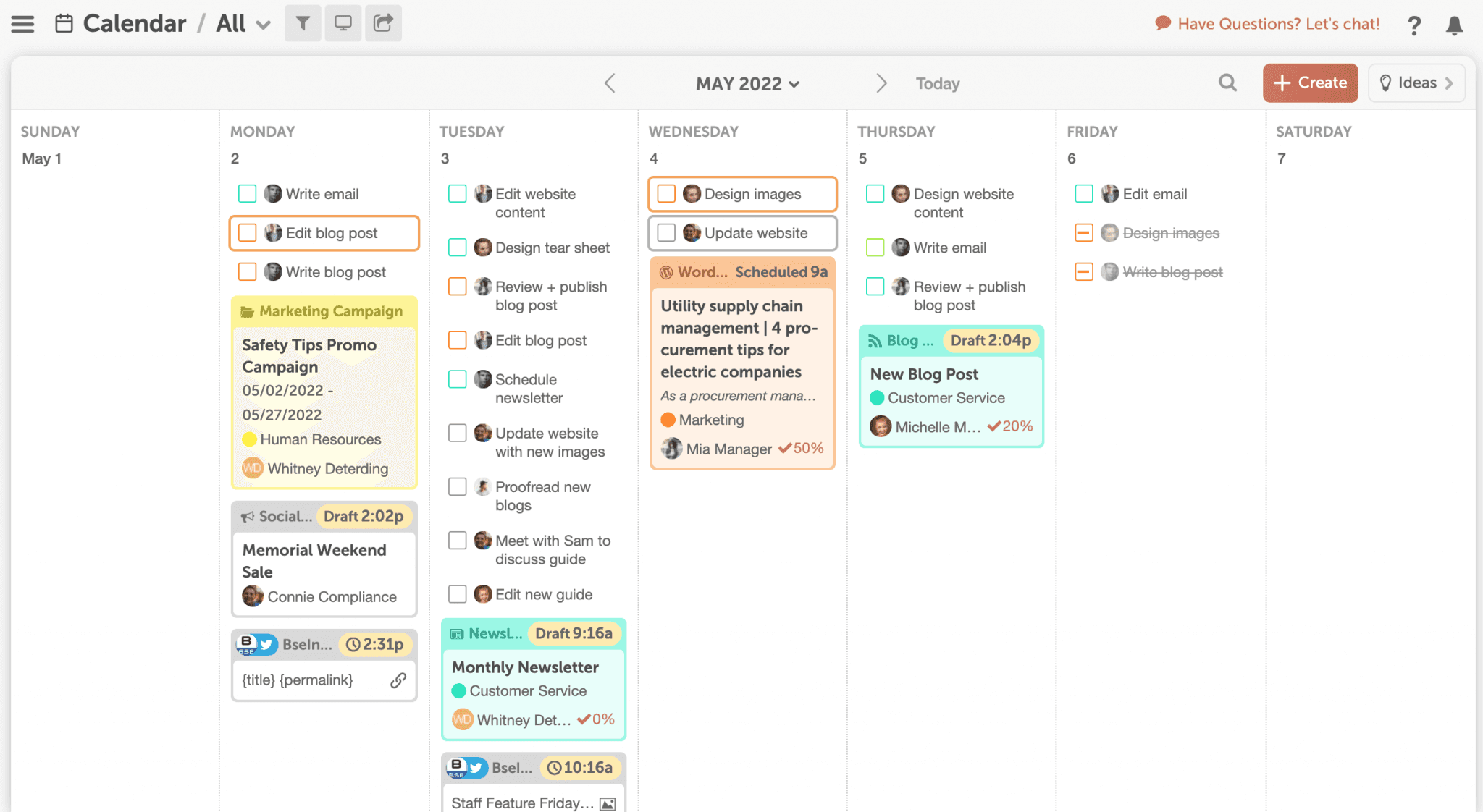Click the help question mark icon
The height and width of the screenshot is (812, 1483).
click(1413, 25)
